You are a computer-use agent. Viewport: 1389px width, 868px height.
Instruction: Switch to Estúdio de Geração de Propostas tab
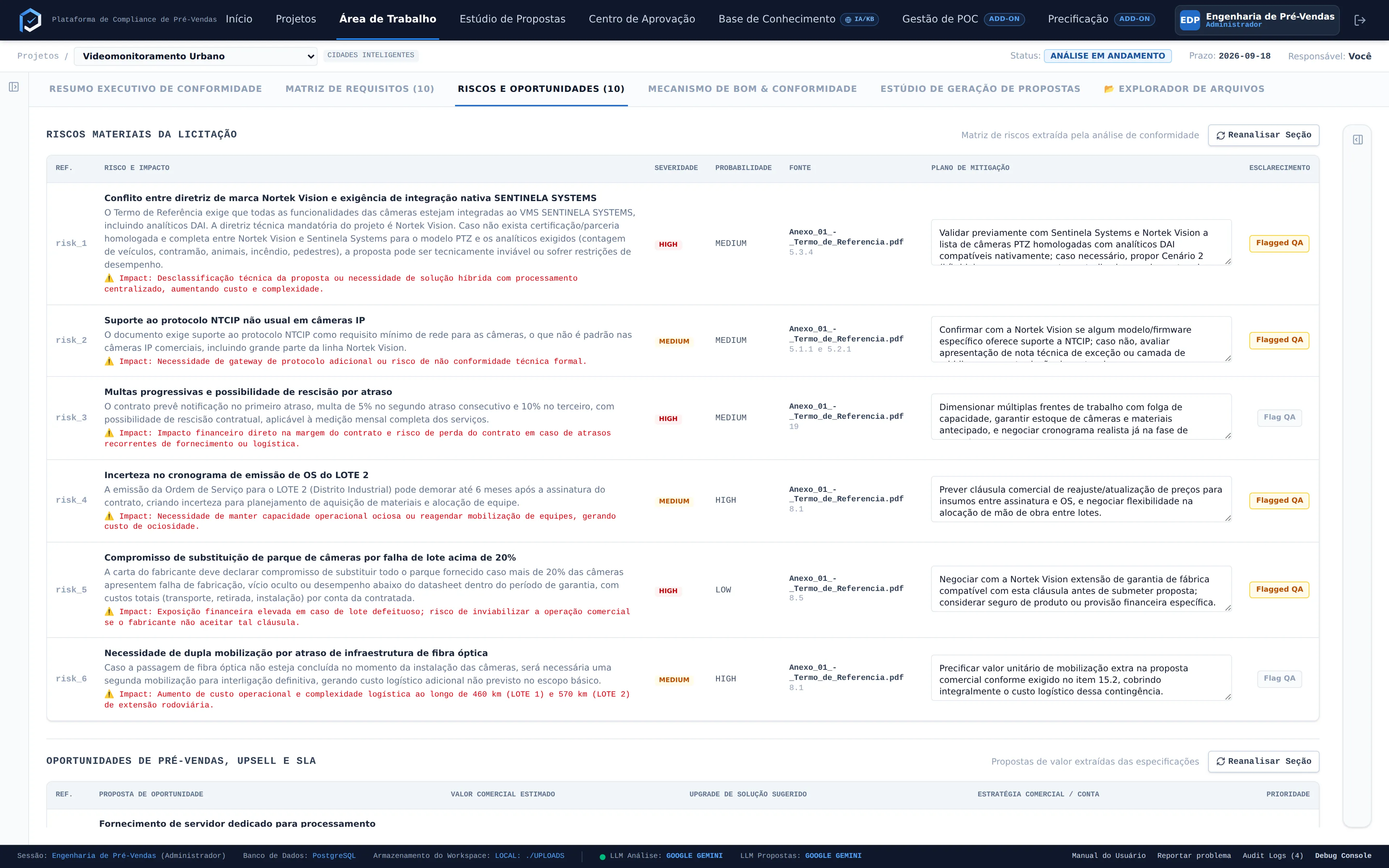click(x=980, y=89)
